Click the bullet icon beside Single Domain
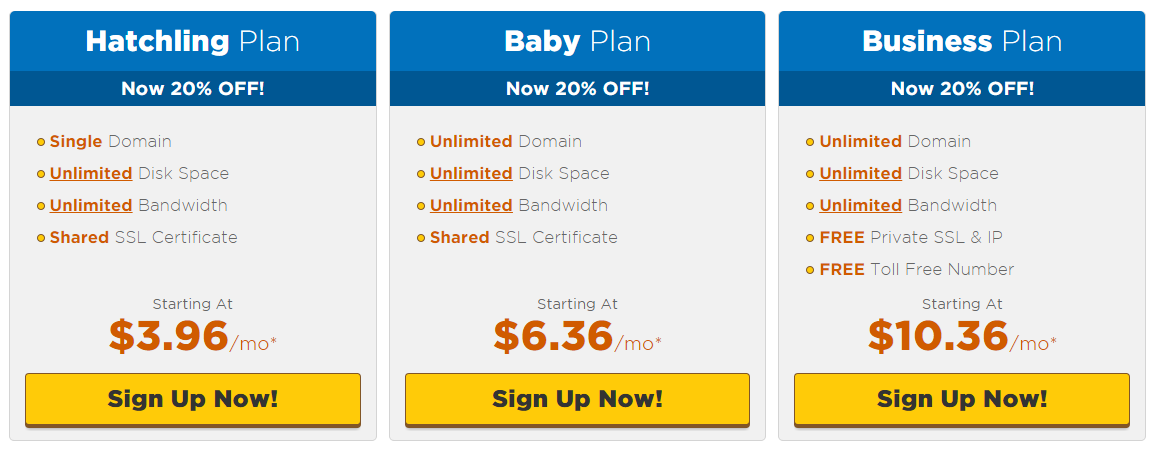1157x455 pixels. coord(41,142)
